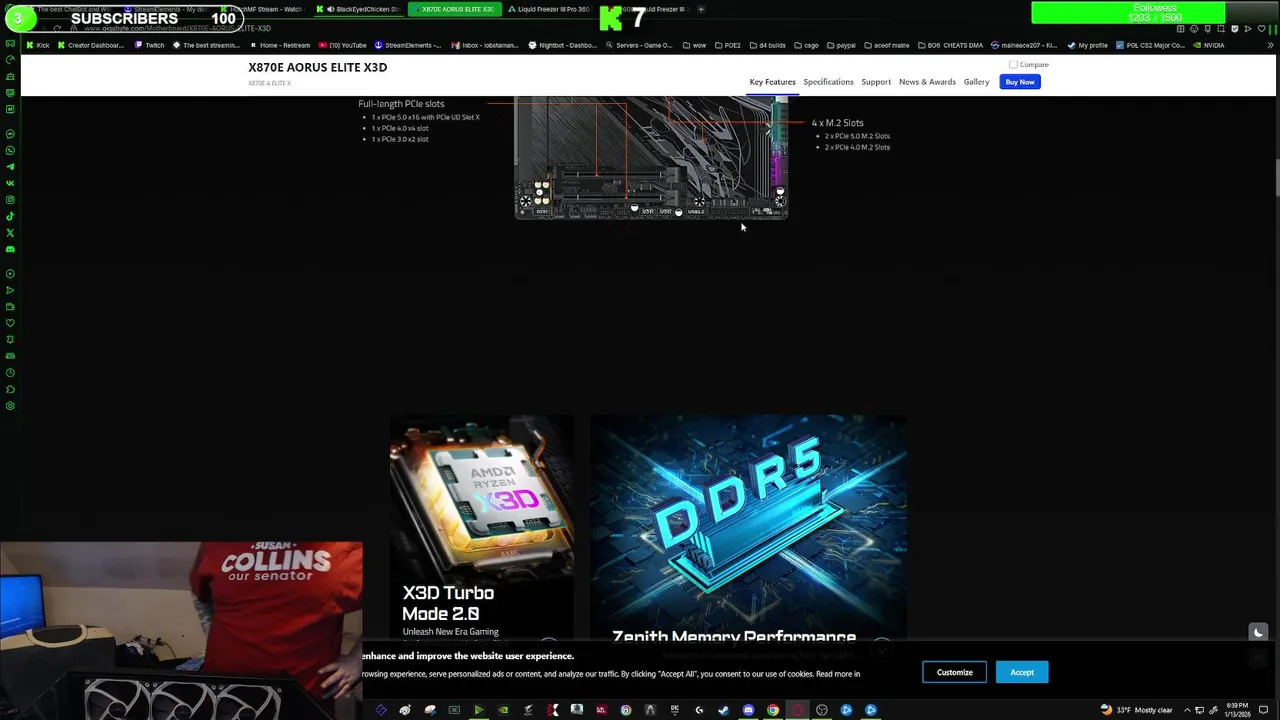The image size is (1280, 720).
Task: Open the weather widget showing 33°F Mostly clear
Action: (x=1136, y=710)
